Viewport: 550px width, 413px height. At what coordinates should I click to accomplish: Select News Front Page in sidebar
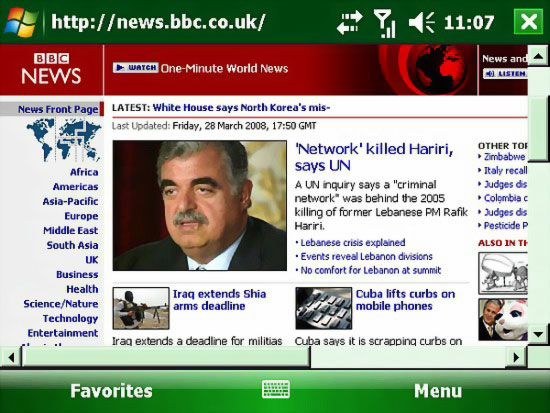(x=58, y=109)
